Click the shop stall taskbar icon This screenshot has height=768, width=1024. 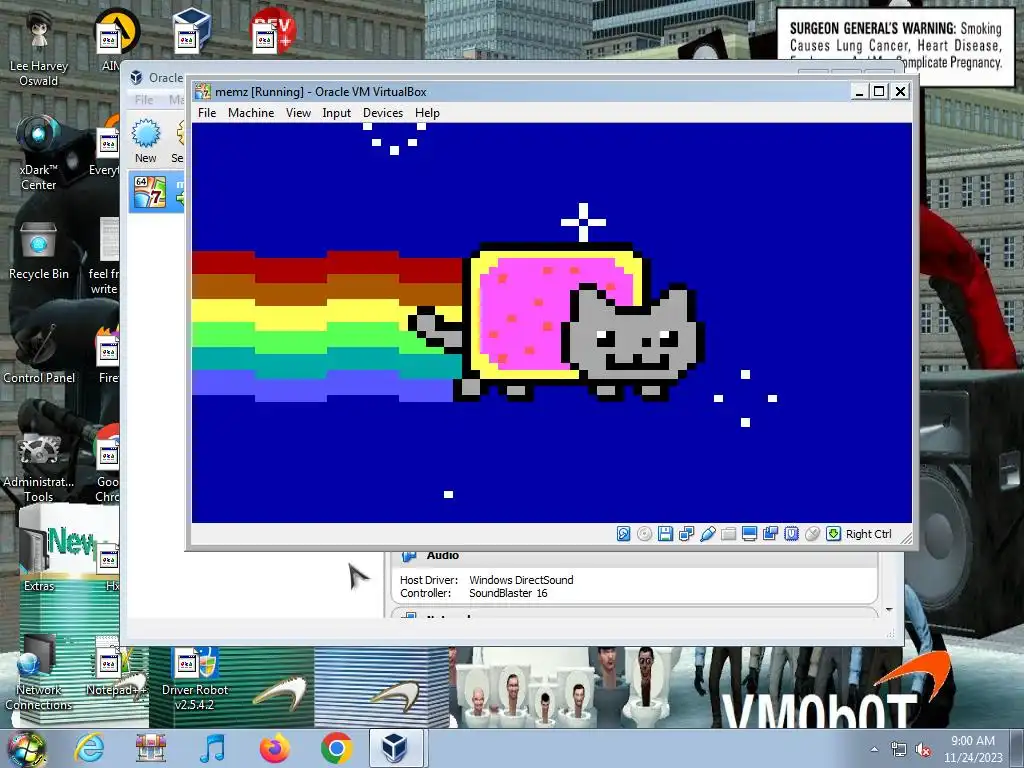click(151, 748)
